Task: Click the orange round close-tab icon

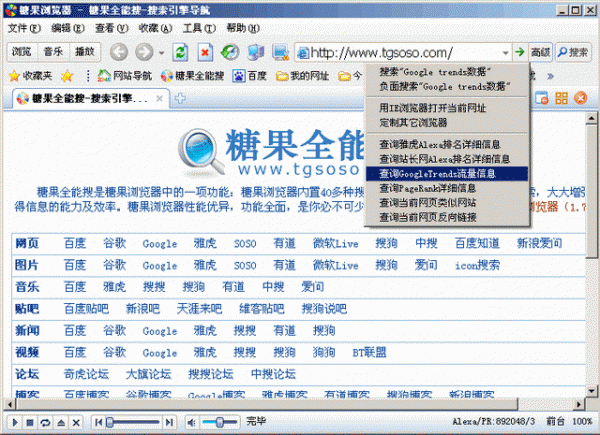Action: pyautogui.click(x=580, y=98)
